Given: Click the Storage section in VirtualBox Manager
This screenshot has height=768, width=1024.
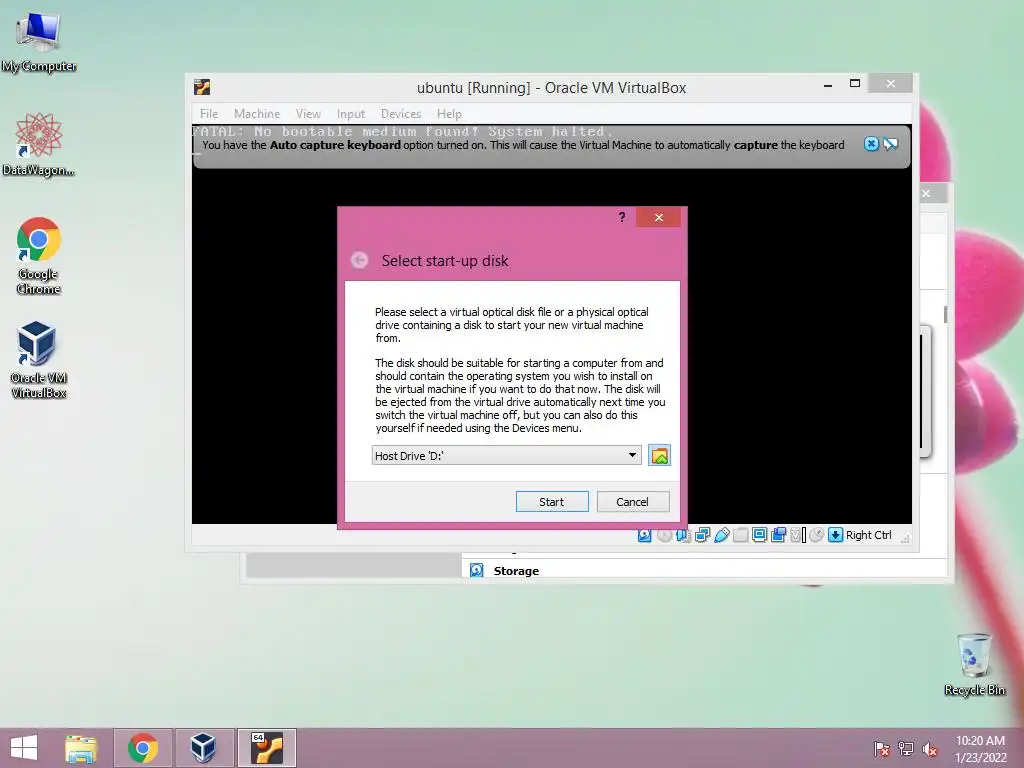Looking at the screenshot, I should tap(516, 571).
